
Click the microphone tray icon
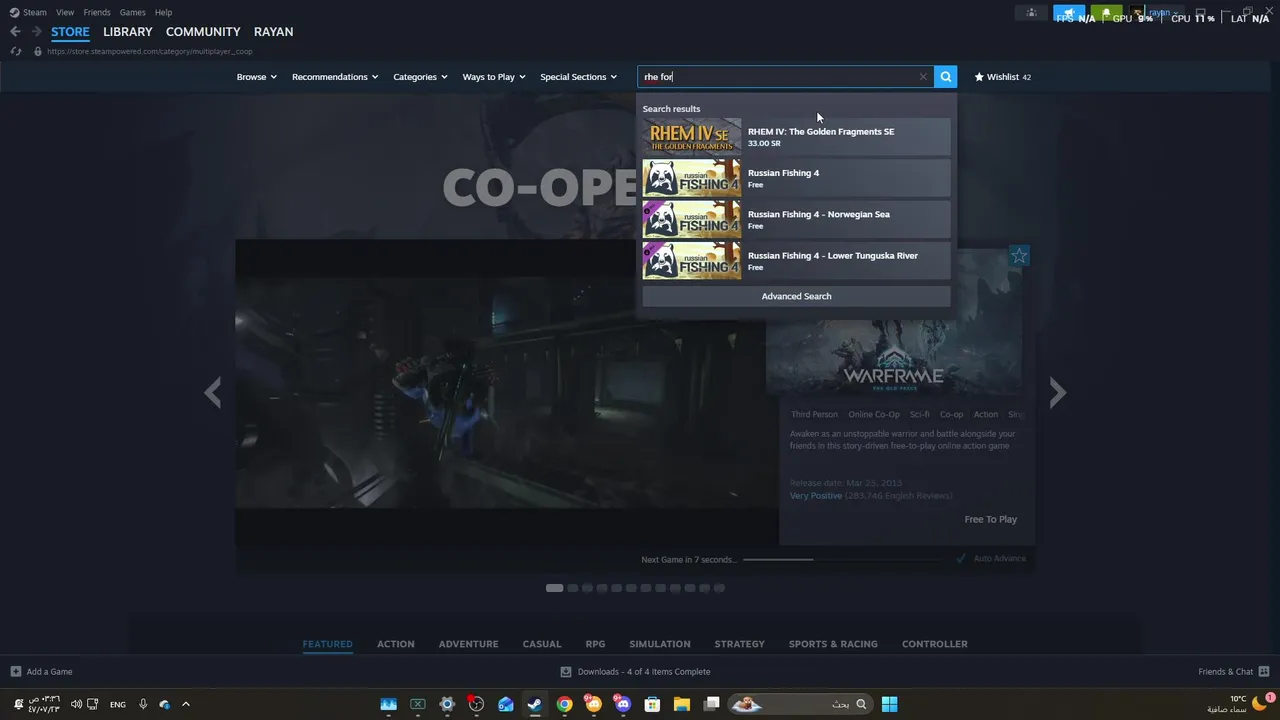143,704
